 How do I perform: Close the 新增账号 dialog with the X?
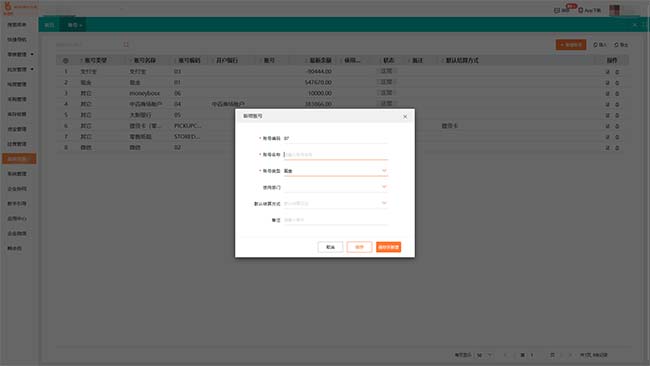[405, 116]
